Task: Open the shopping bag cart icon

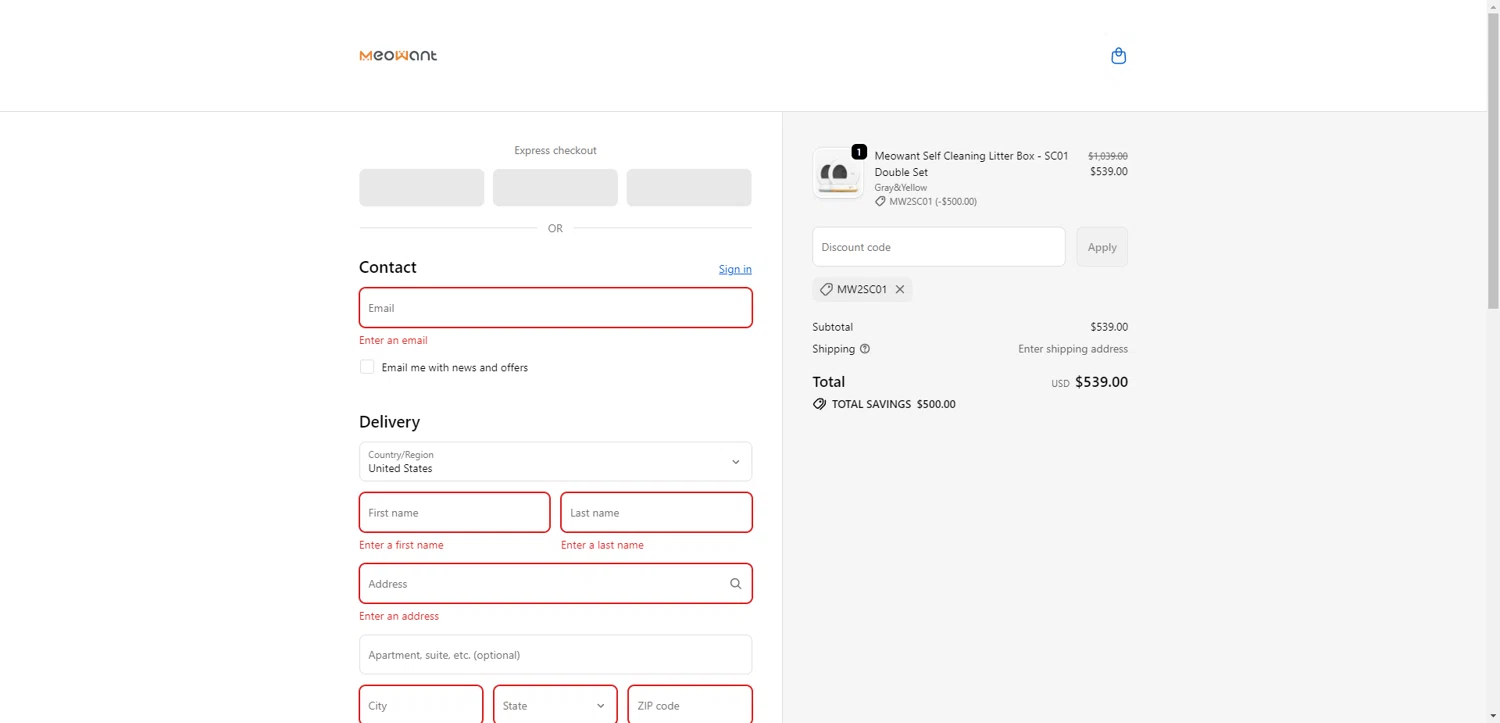Action: pos(1119,56)
